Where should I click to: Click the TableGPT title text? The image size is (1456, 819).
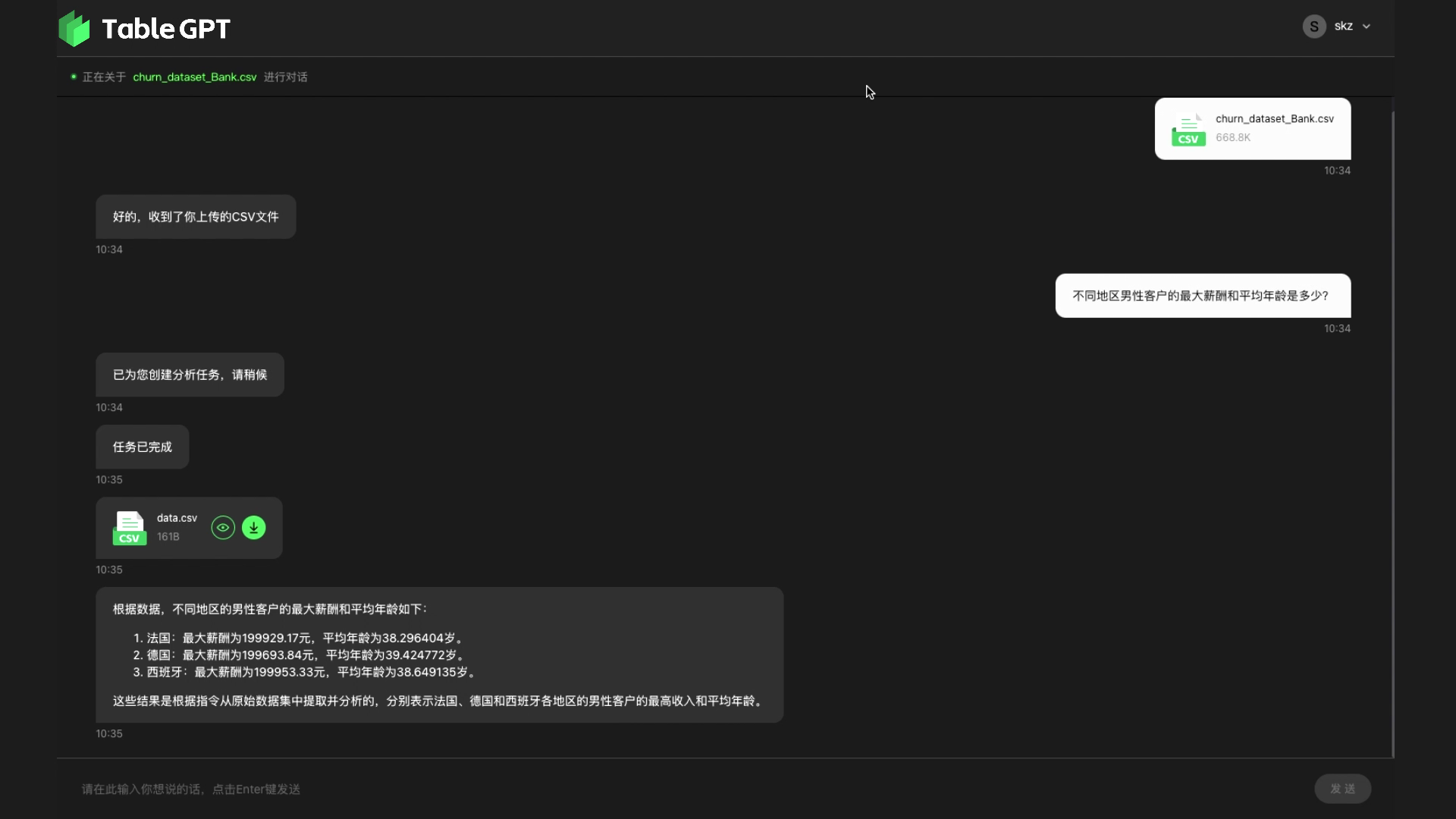pos(166,29)
